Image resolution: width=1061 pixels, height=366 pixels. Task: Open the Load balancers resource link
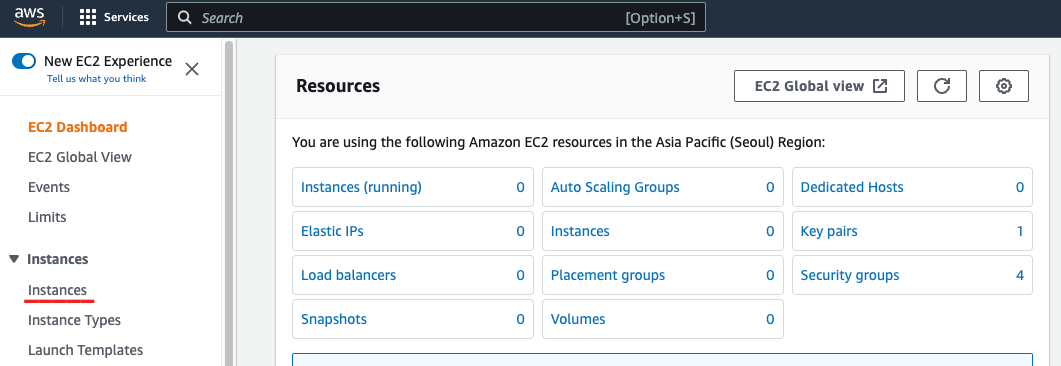point(348,275)
